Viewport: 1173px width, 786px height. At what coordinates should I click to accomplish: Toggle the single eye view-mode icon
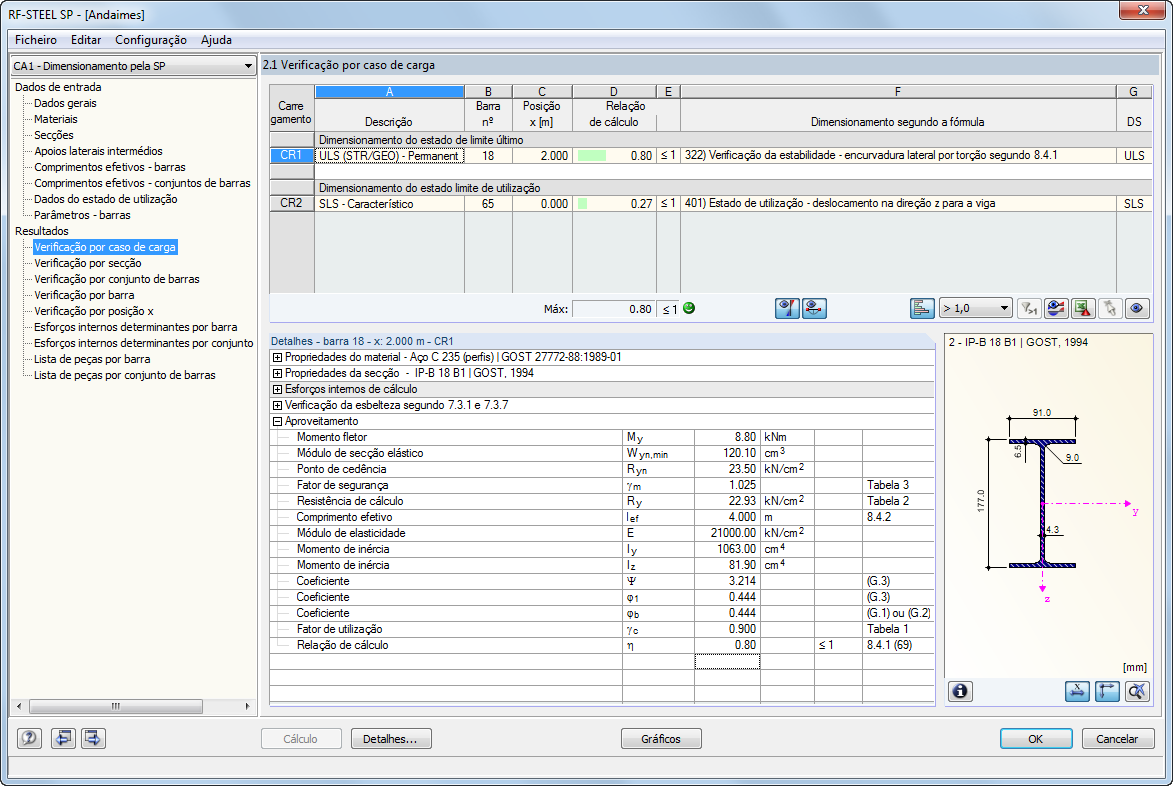coord(1136,308)
